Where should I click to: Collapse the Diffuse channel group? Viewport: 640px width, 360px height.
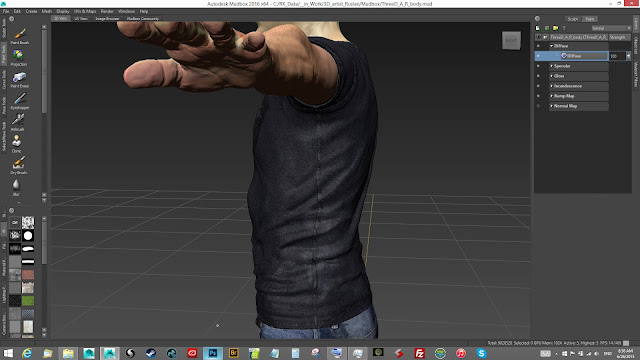point(551,46)
